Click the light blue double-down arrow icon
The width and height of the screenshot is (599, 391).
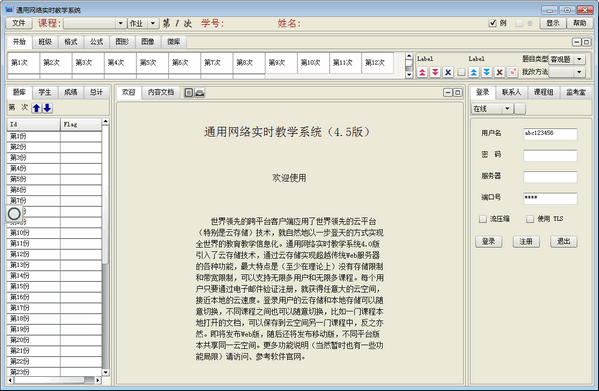[487, 72]
